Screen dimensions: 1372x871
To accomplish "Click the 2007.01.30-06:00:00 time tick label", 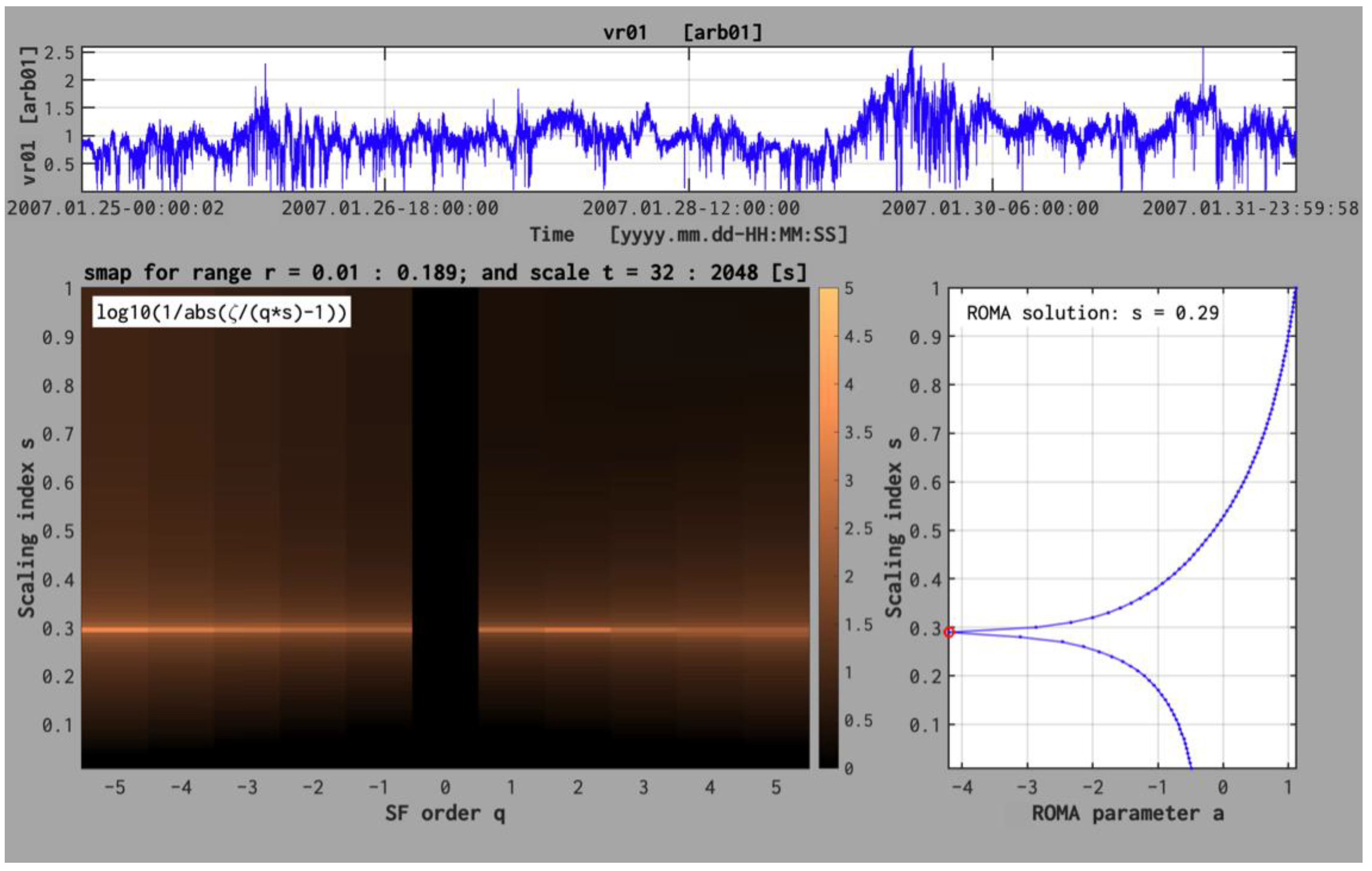I will (990, 208).
